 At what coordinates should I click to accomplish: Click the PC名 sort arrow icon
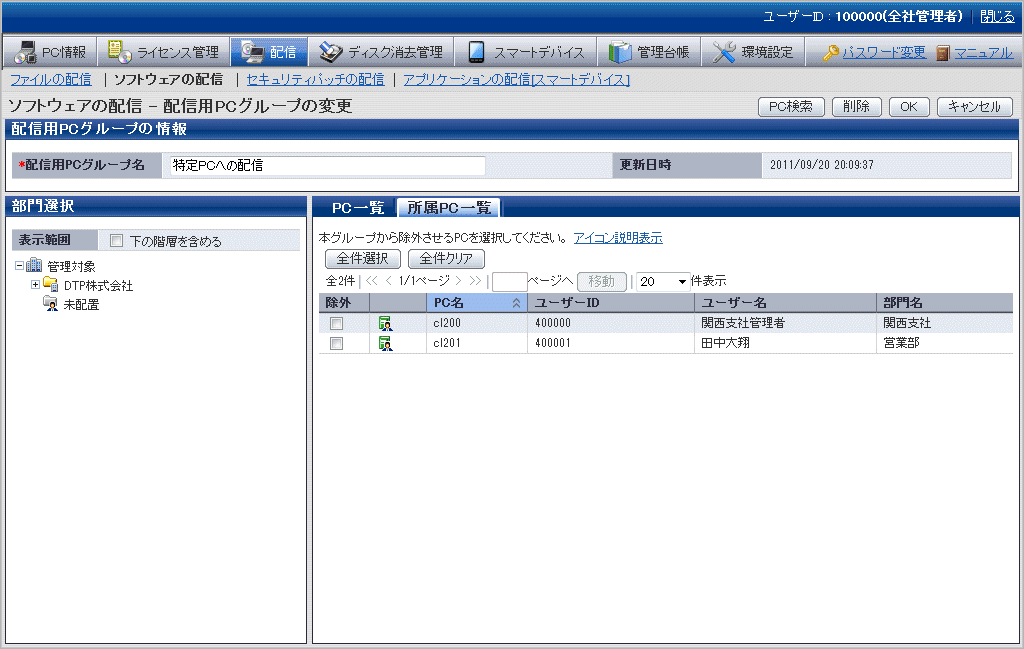[516, 303]
